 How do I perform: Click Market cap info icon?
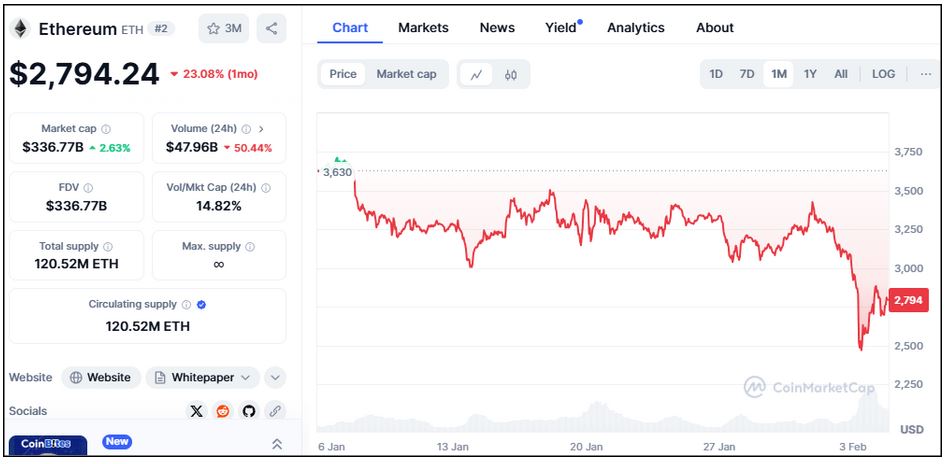coord(106,129)
